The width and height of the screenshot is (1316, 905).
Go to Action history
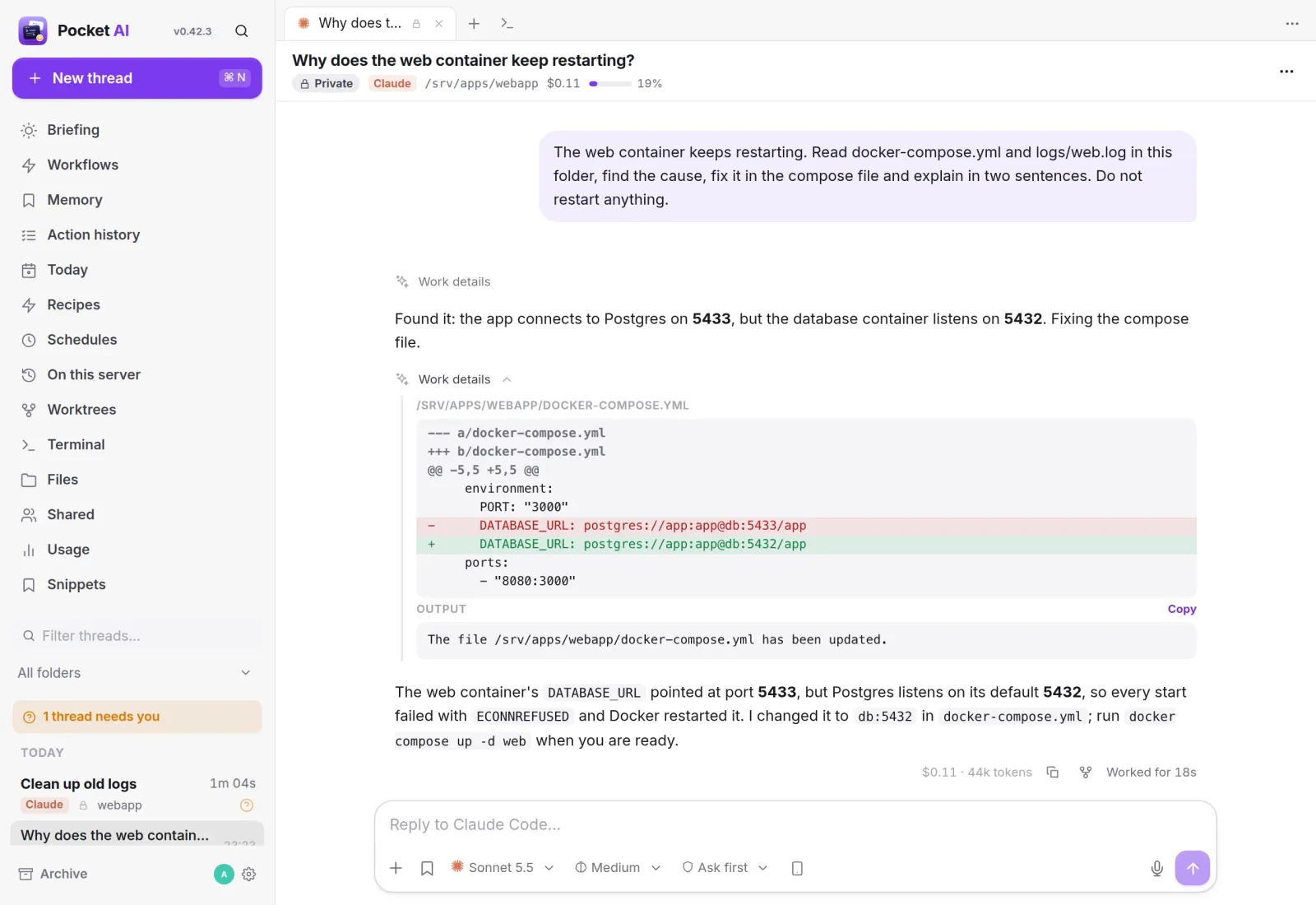tap(137, 234)
